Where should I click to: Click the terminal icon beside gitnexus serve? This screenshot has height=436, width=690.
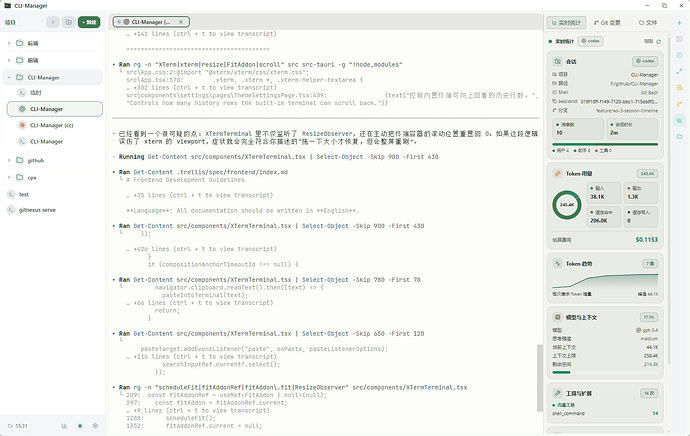click(11, 210)
